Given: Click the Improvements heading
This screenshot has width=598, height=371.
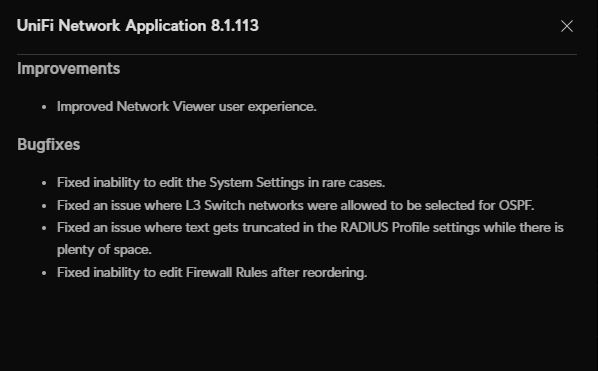Looking at the screenshot, I should [69, 69].
